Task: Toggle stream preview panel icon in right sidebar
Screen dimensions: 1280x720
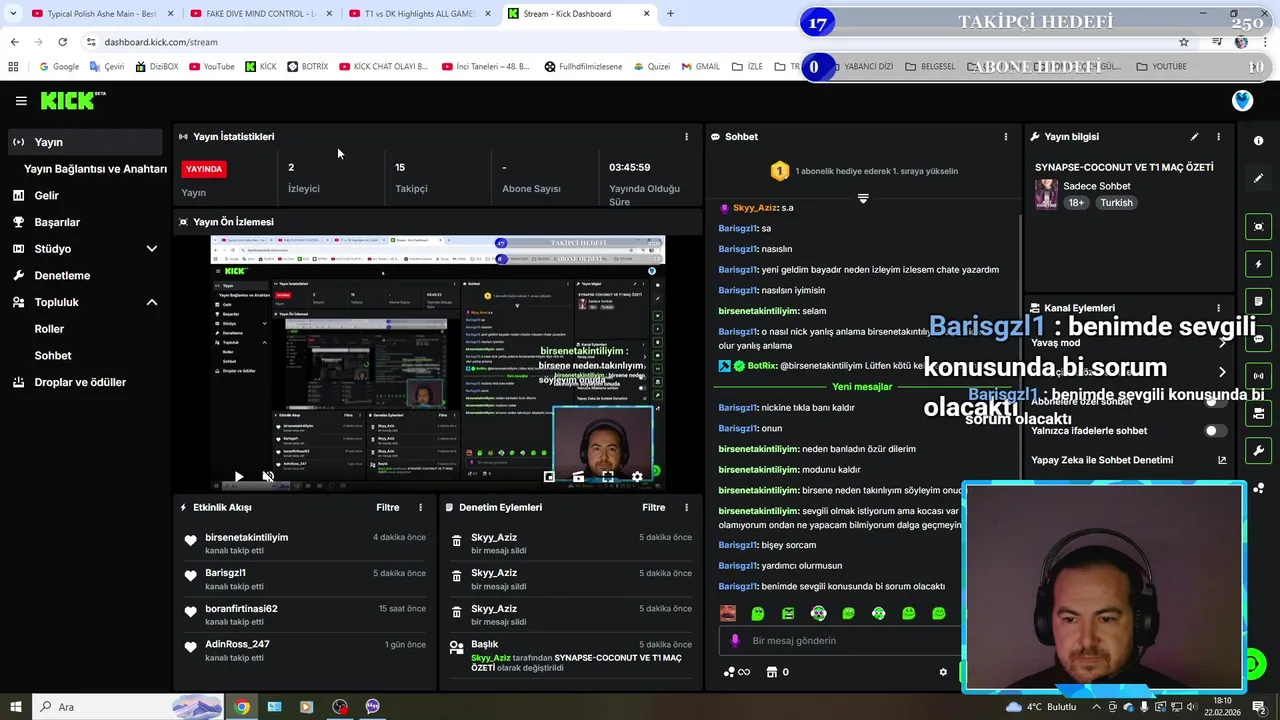Action: tap(1259, 227)
